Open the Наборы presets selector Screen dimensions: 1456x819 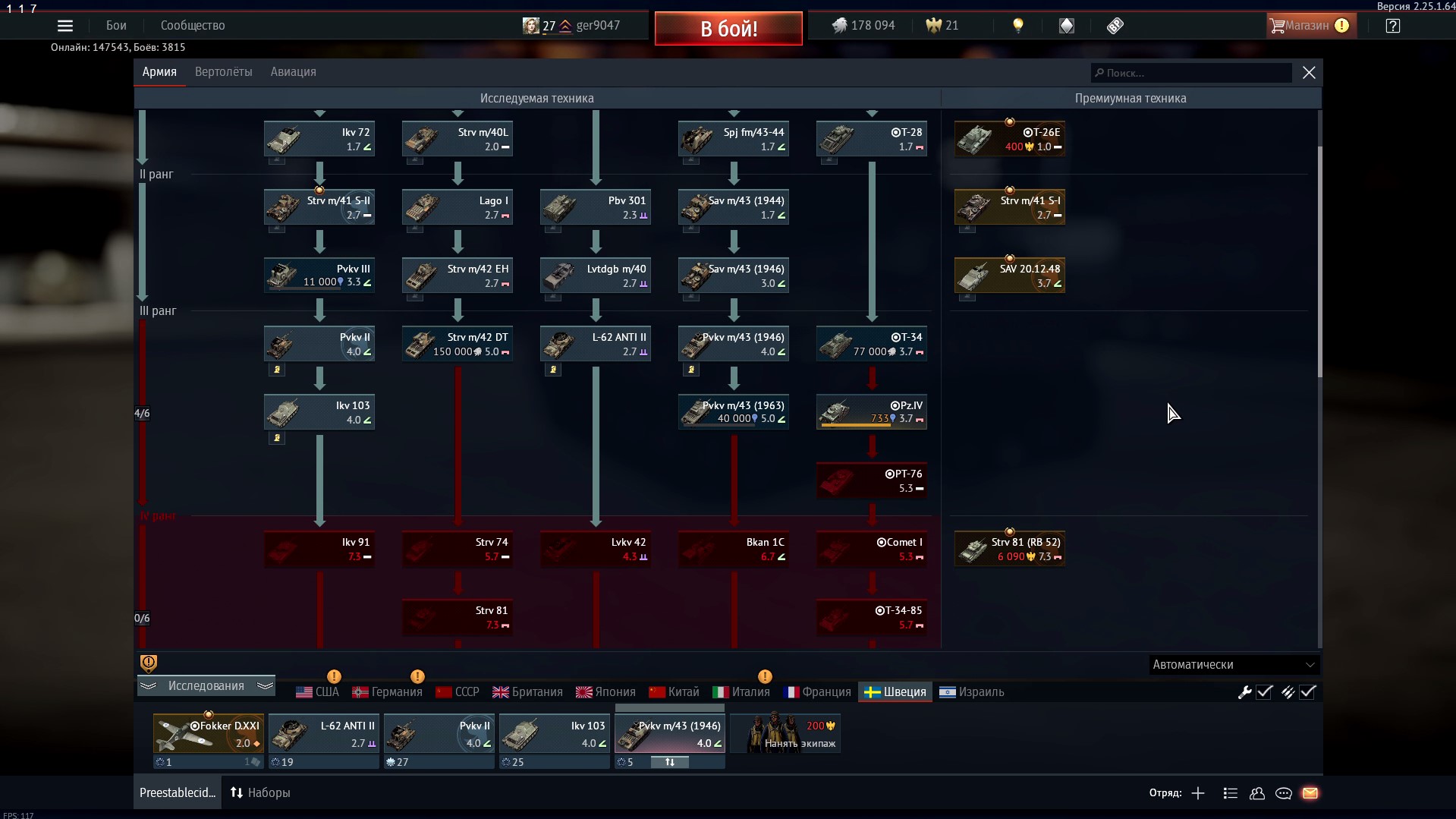click(260, 792)
